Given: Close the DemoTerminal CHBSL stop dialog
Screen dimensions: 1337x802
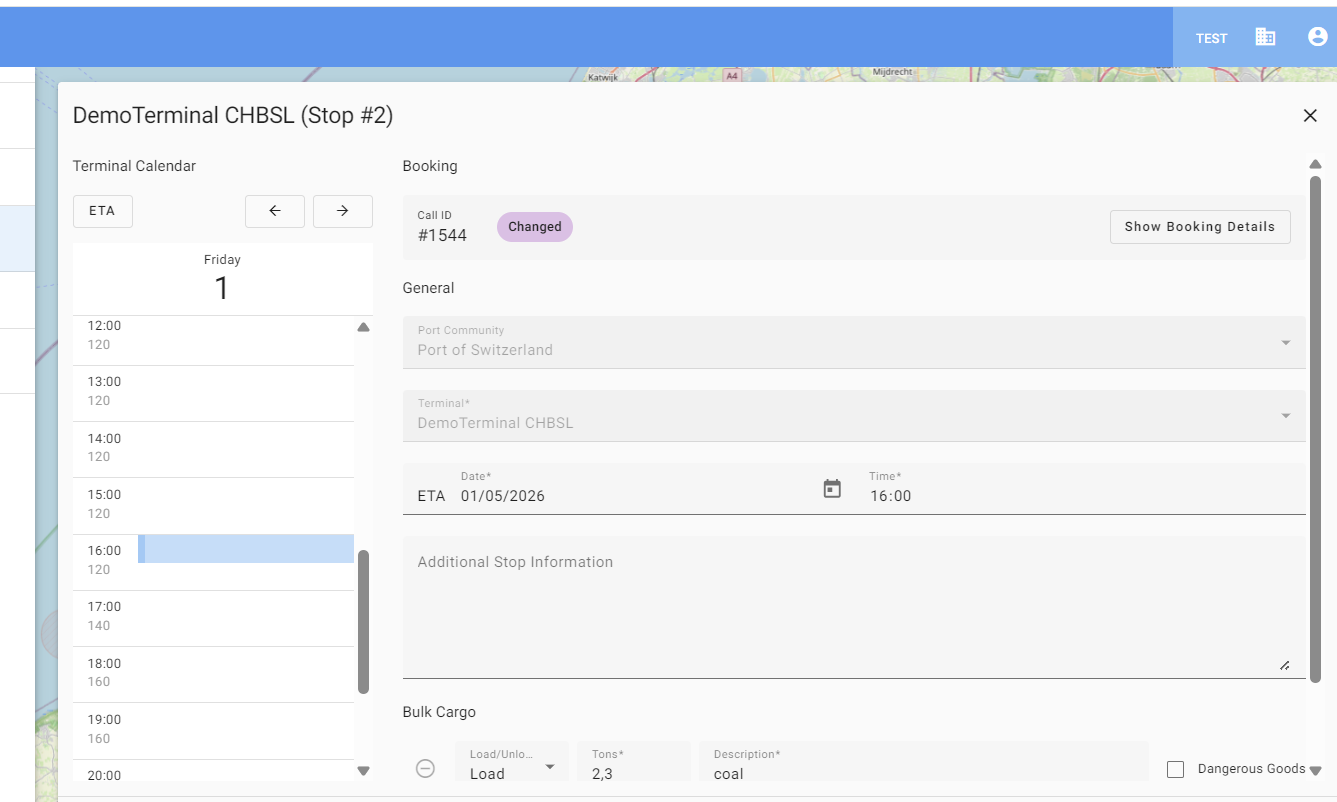Looking at the screenshot, I should tap(1310, 116).
